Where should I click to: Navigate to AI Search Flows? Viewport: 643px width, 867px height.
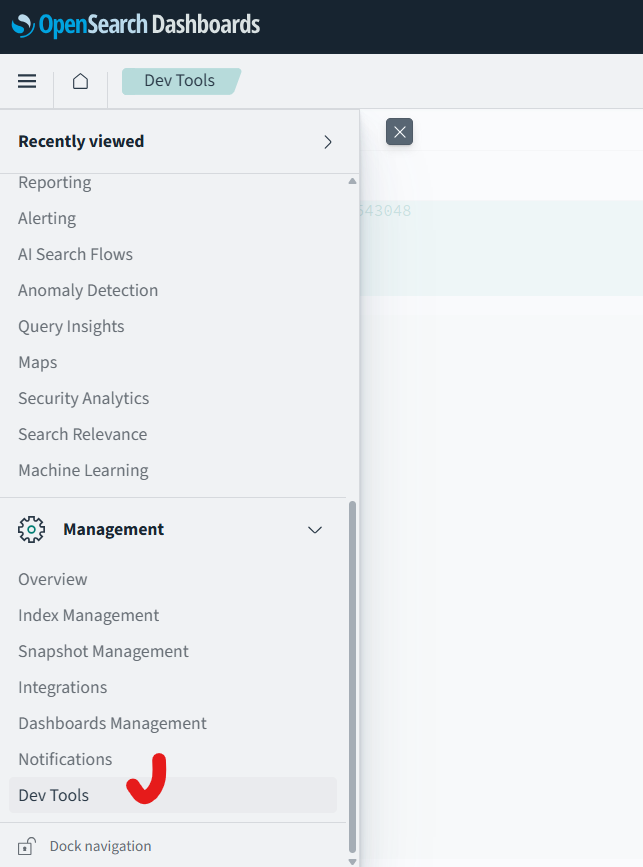click(75, 254)
